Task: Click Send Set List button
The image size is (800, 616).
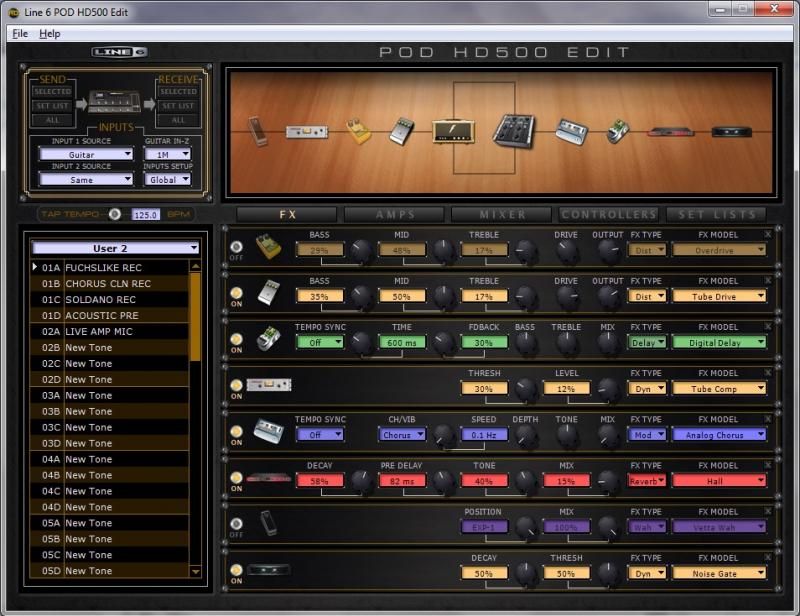Action: [x=53, y=106]
